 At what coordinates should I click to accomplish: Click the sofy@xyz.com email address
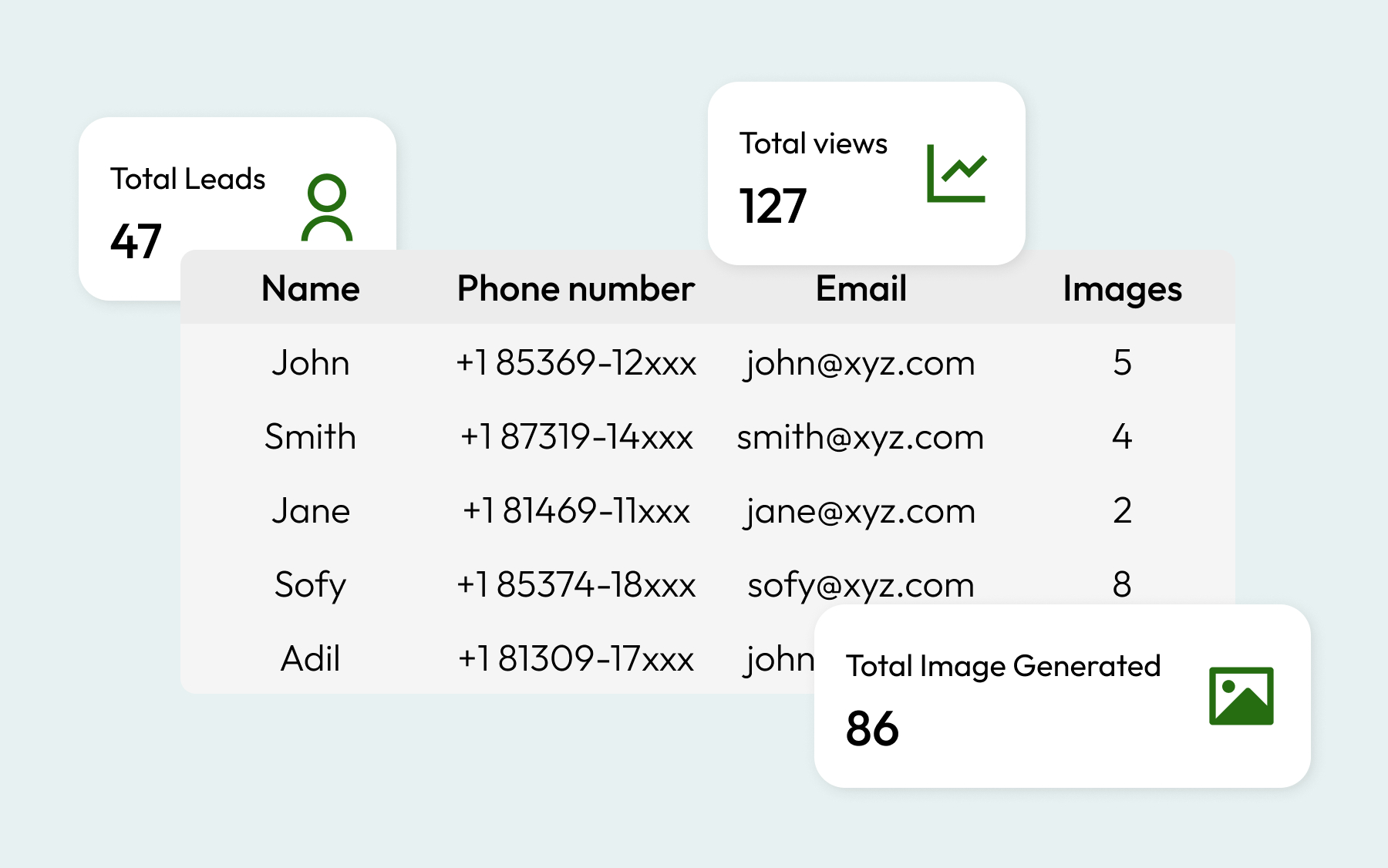coord(860,585)
